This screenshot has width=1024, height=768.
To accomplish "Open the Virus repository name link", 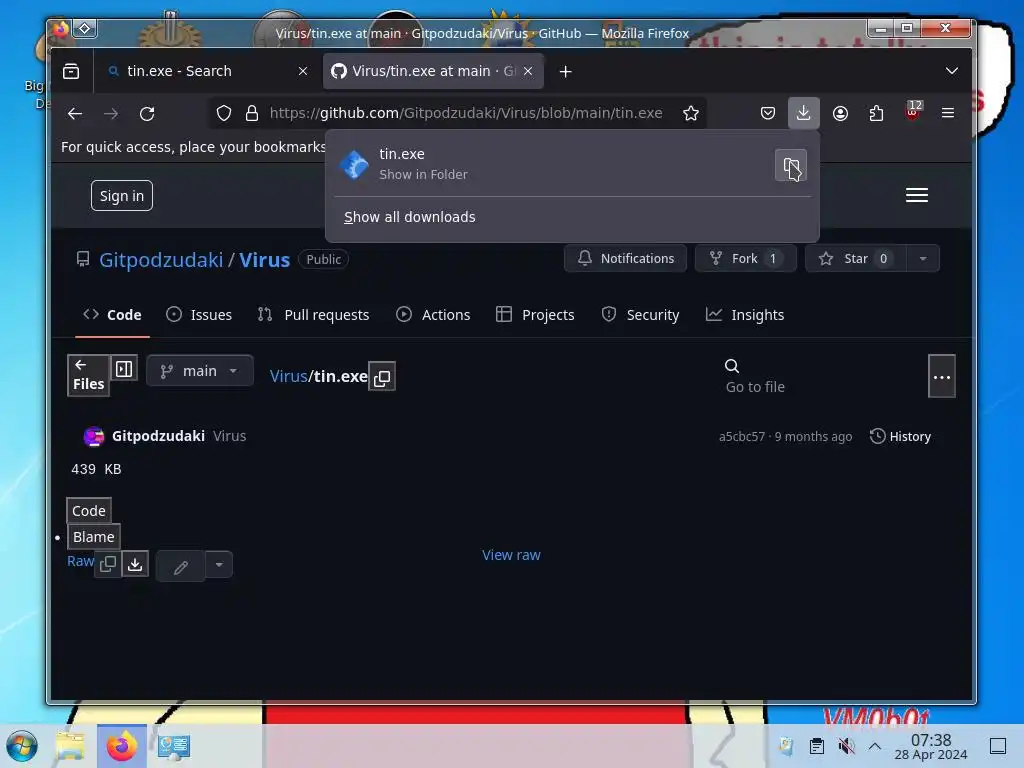I will (264, 260).
